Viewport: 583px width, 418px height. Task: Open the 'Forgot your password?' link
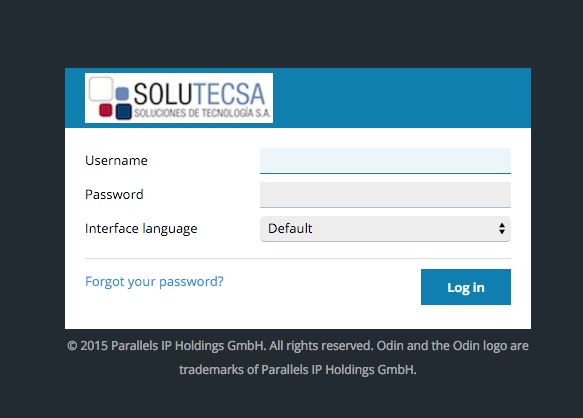pos(154,282)
